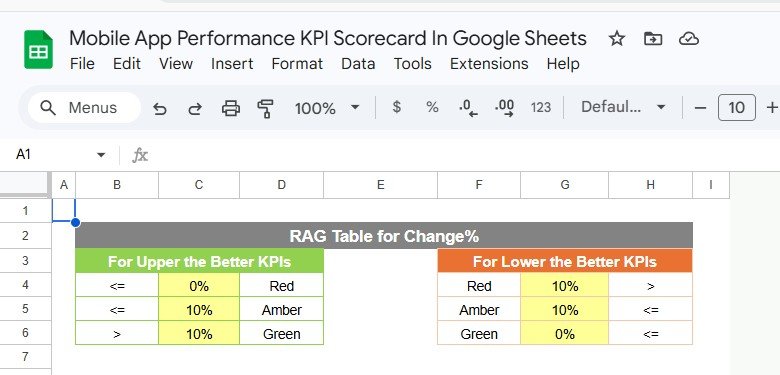Open the Help menu

(x=563, y=64)
